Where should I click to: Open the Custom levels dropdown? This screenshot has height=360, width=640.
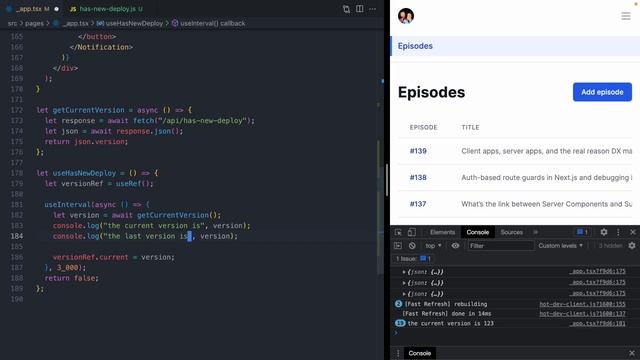click(560, 245)
